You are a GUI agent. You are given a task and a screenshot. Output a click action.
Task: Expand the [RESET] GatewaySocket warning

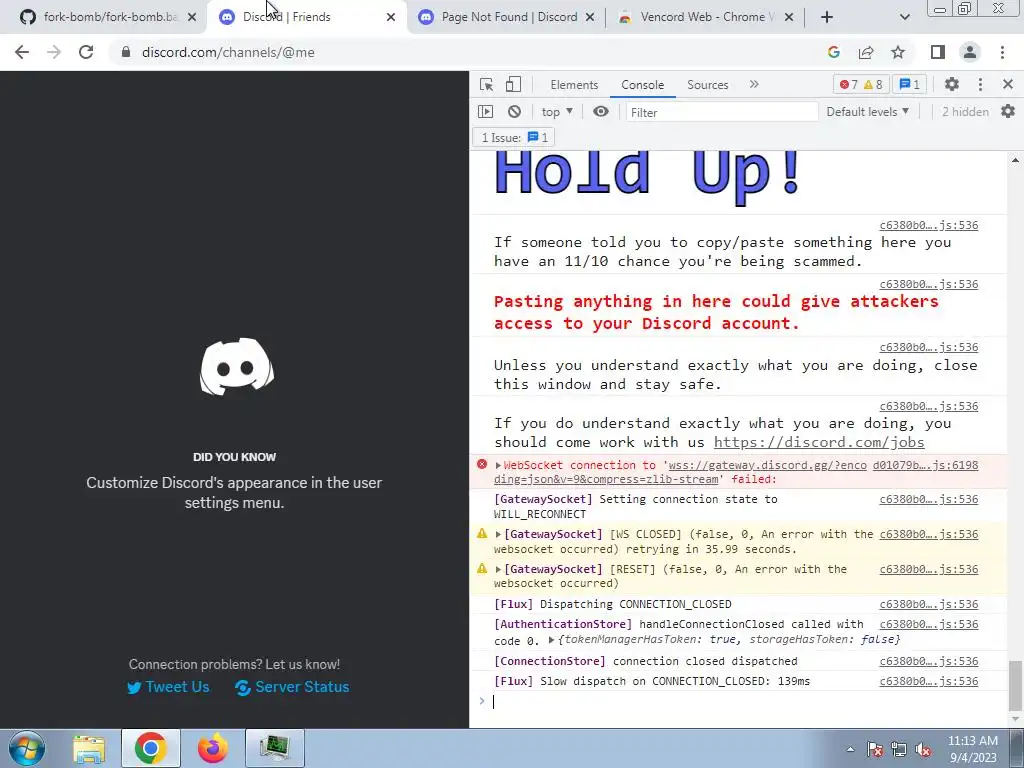(498, 569)
